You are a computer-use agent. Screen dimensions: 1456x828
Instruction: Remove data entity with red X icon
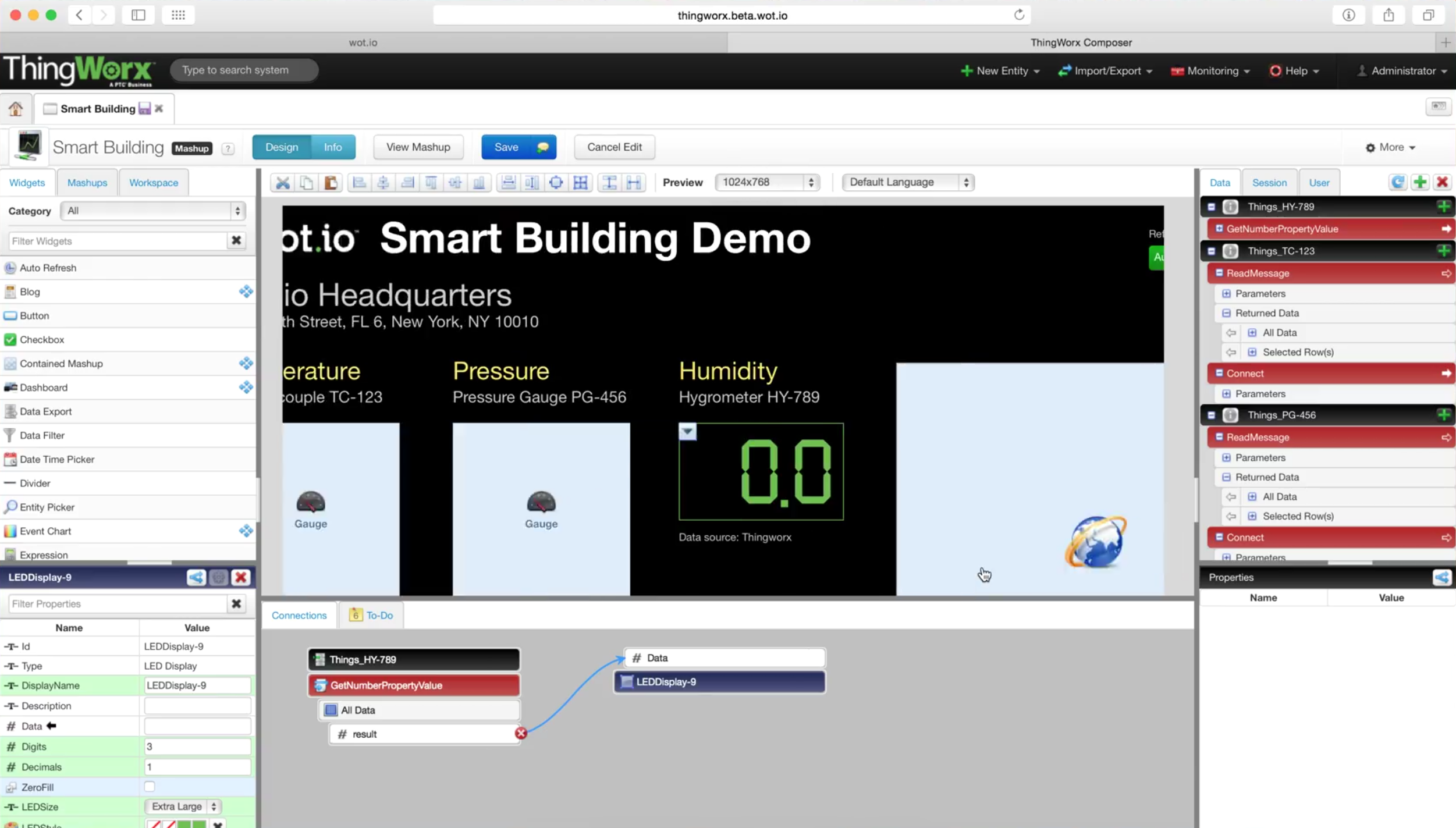1442,182
